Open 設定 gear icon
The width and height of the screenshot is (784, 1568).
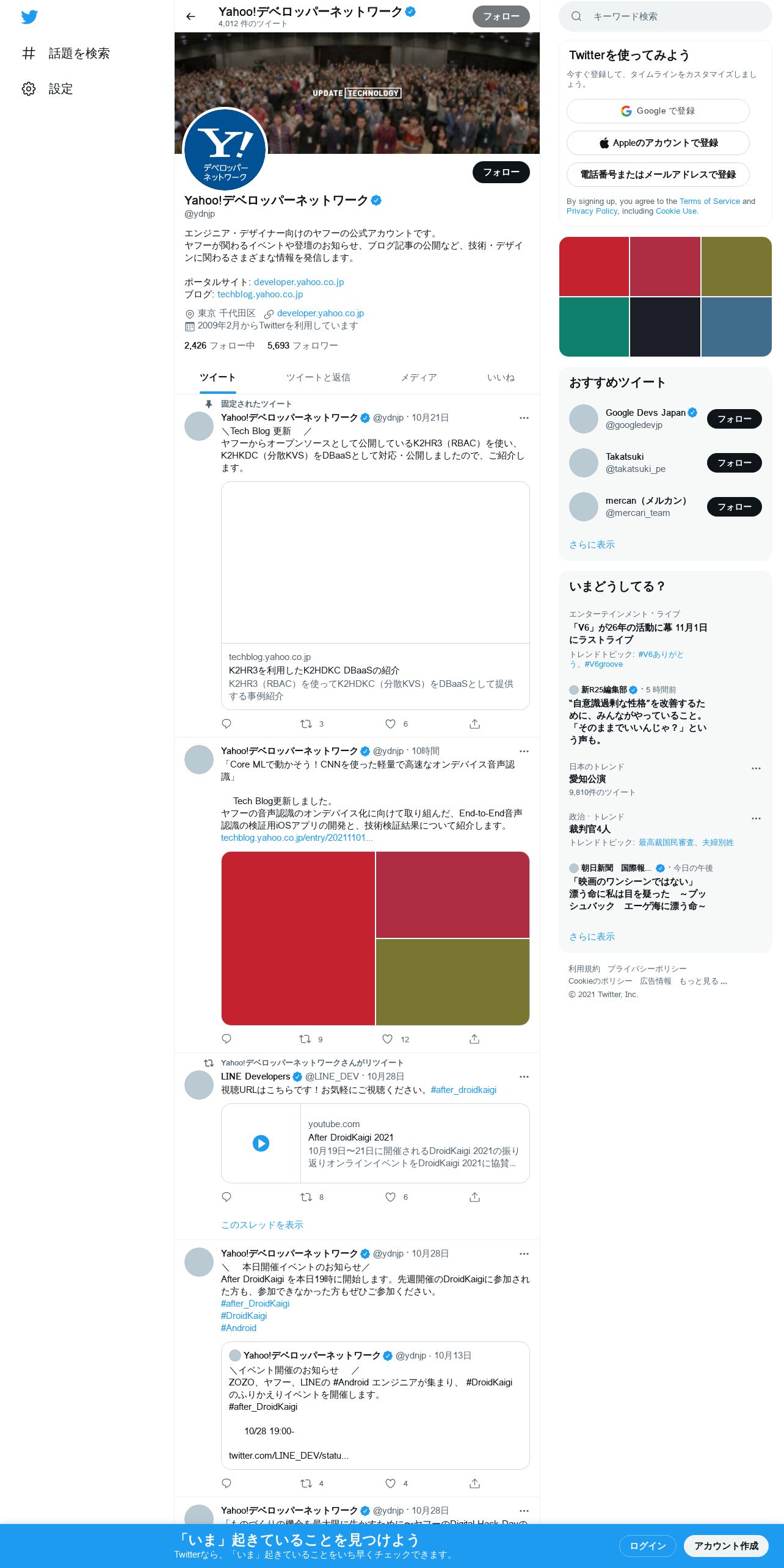29,89
